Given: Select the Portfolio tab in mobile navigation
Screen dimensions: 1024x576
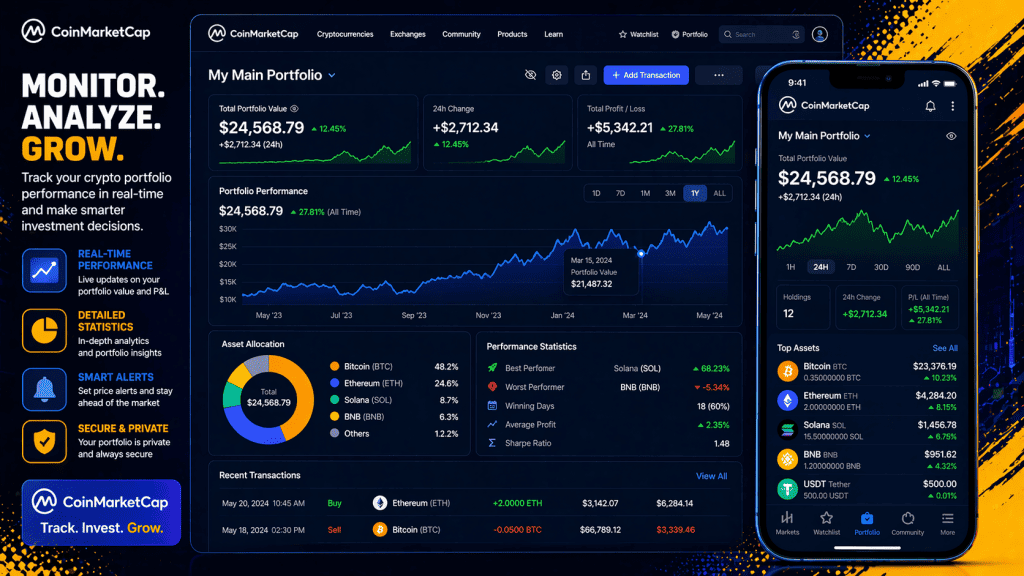Looking at the screenshot, I should [x=867, y=520].
